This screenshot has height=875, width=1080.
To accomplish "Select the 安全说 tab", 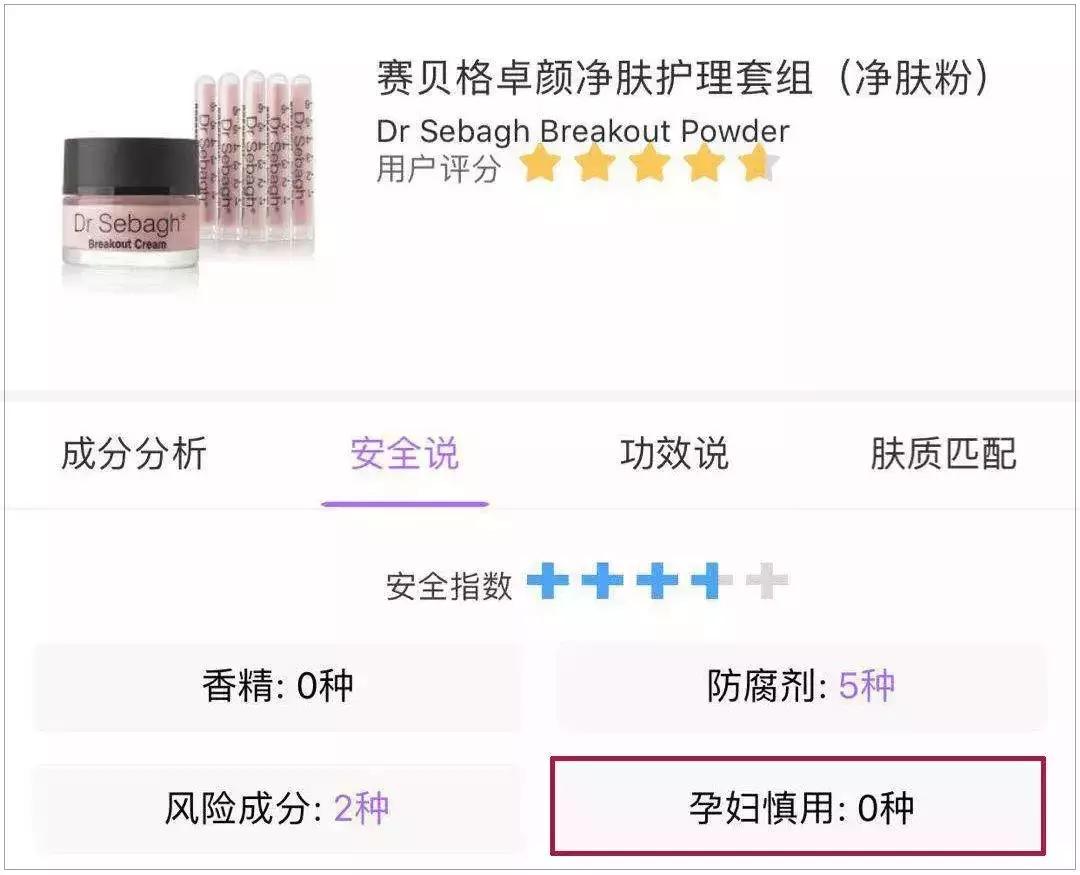I will 405,454.
